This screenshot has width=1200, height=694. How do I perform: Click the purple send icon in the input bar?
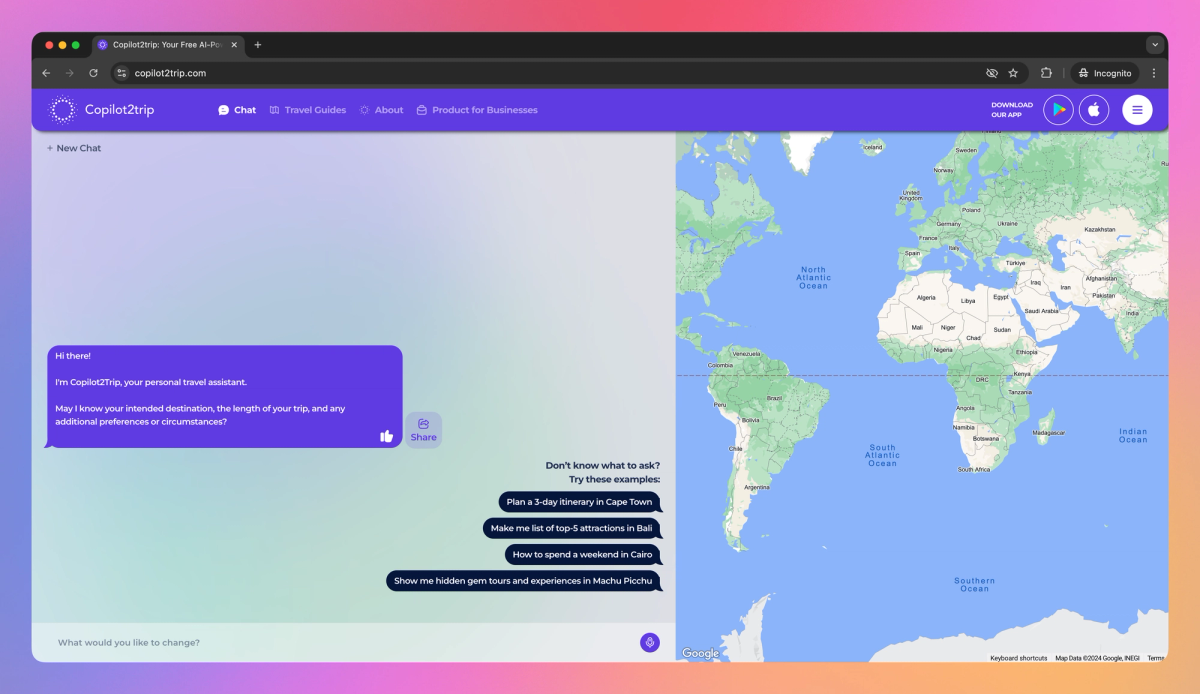pos(650,642)
